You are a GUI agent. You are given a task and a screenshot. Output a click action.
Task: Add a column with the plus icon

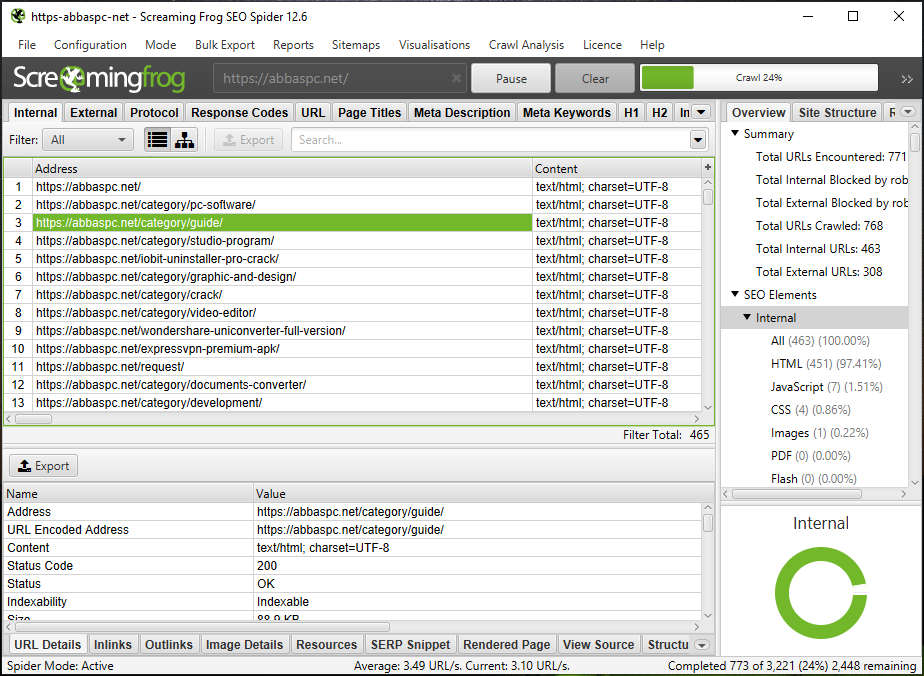pyautogui.click(x=708, y=167)
